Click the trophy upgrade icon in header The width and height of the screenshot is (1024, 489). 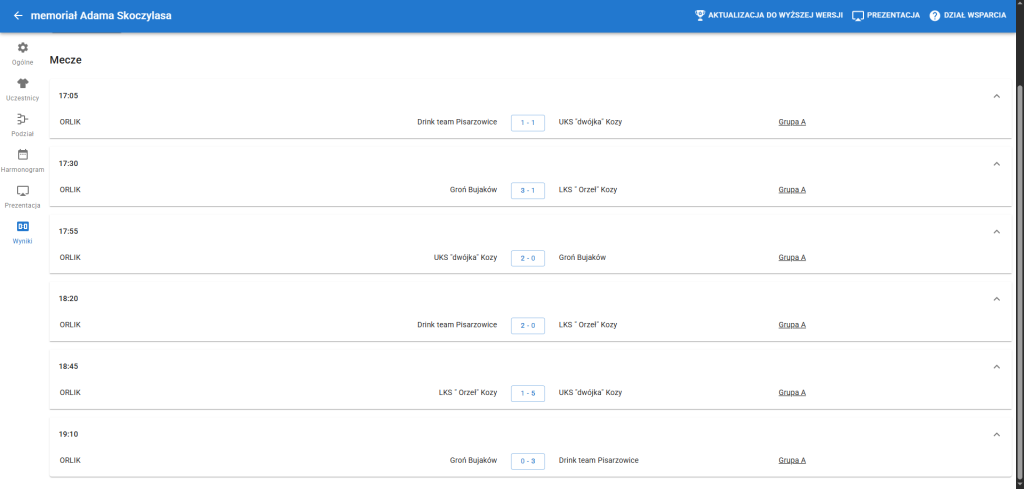(x=700, y=16)
